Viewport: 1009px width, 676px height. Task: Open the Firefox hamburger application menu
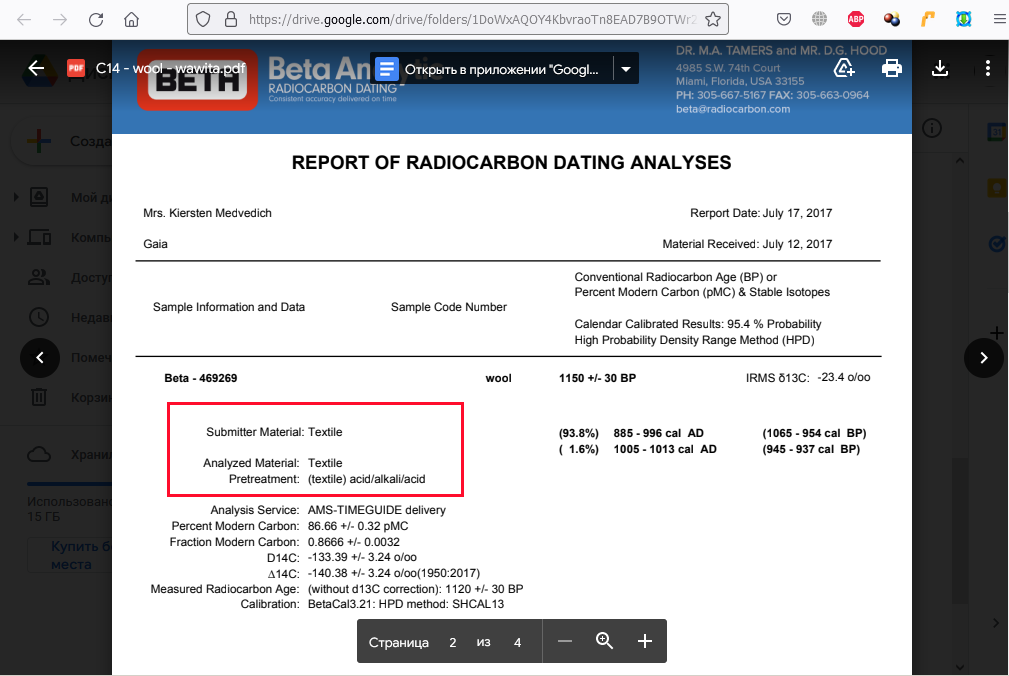999,19
